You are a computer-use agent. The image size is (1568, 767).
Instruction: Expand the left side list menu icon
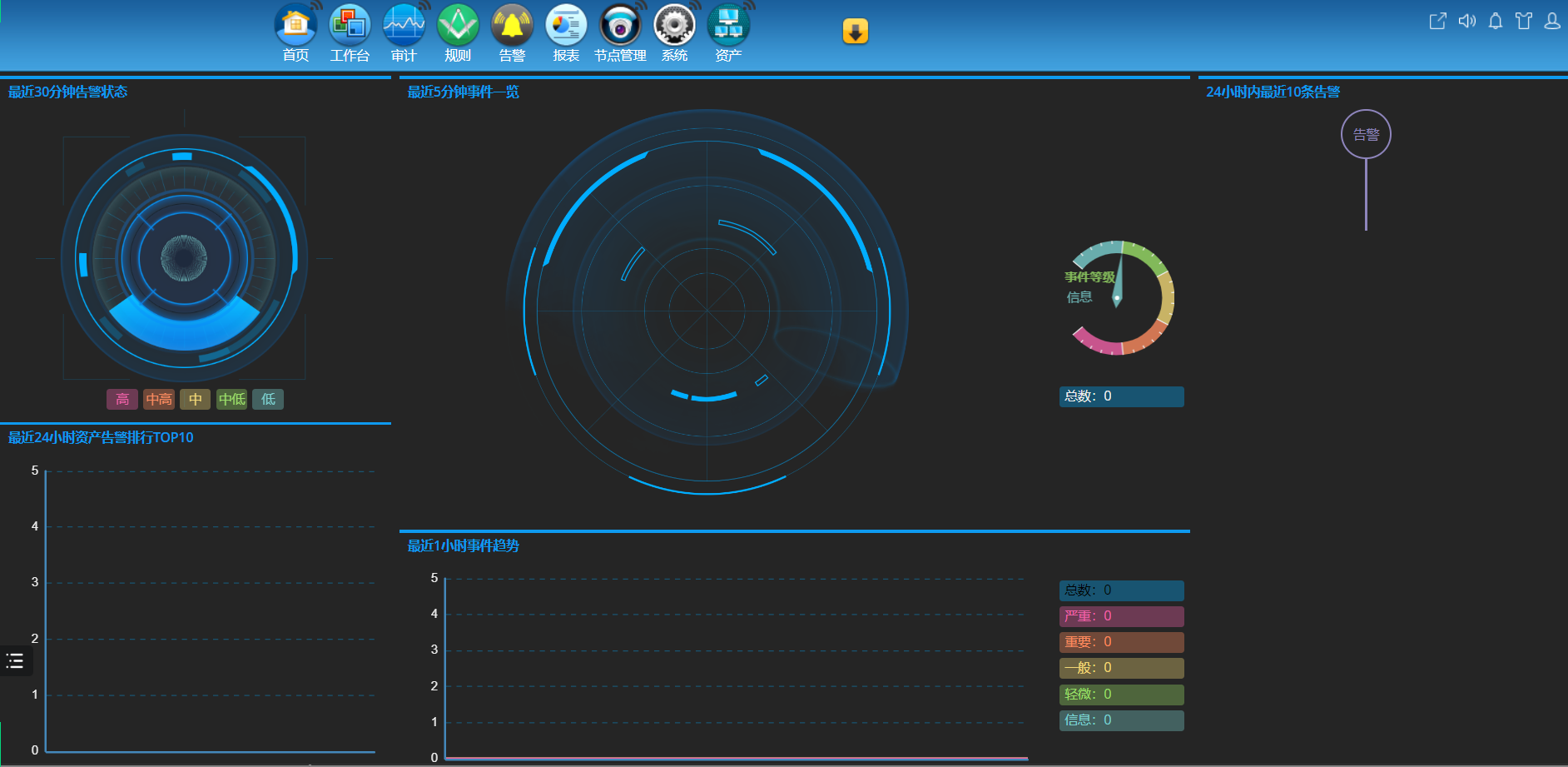pos(15,661)
